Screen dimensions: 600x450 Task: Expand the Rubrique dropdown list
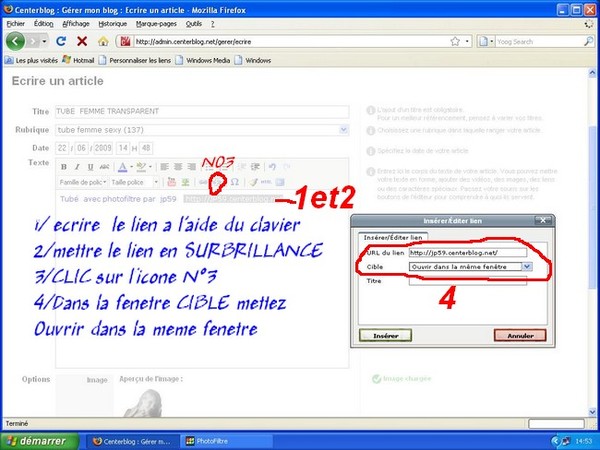(343, 130)
